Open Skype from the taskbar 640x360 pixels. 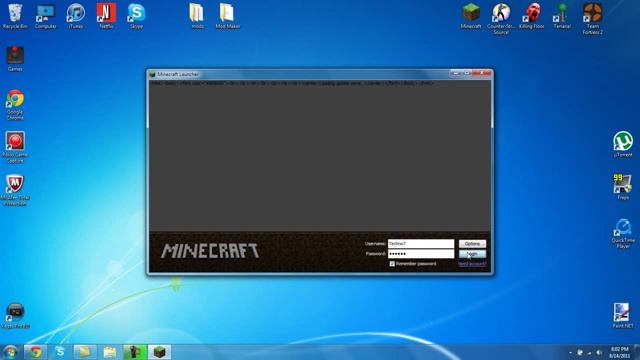click(60, 352)
